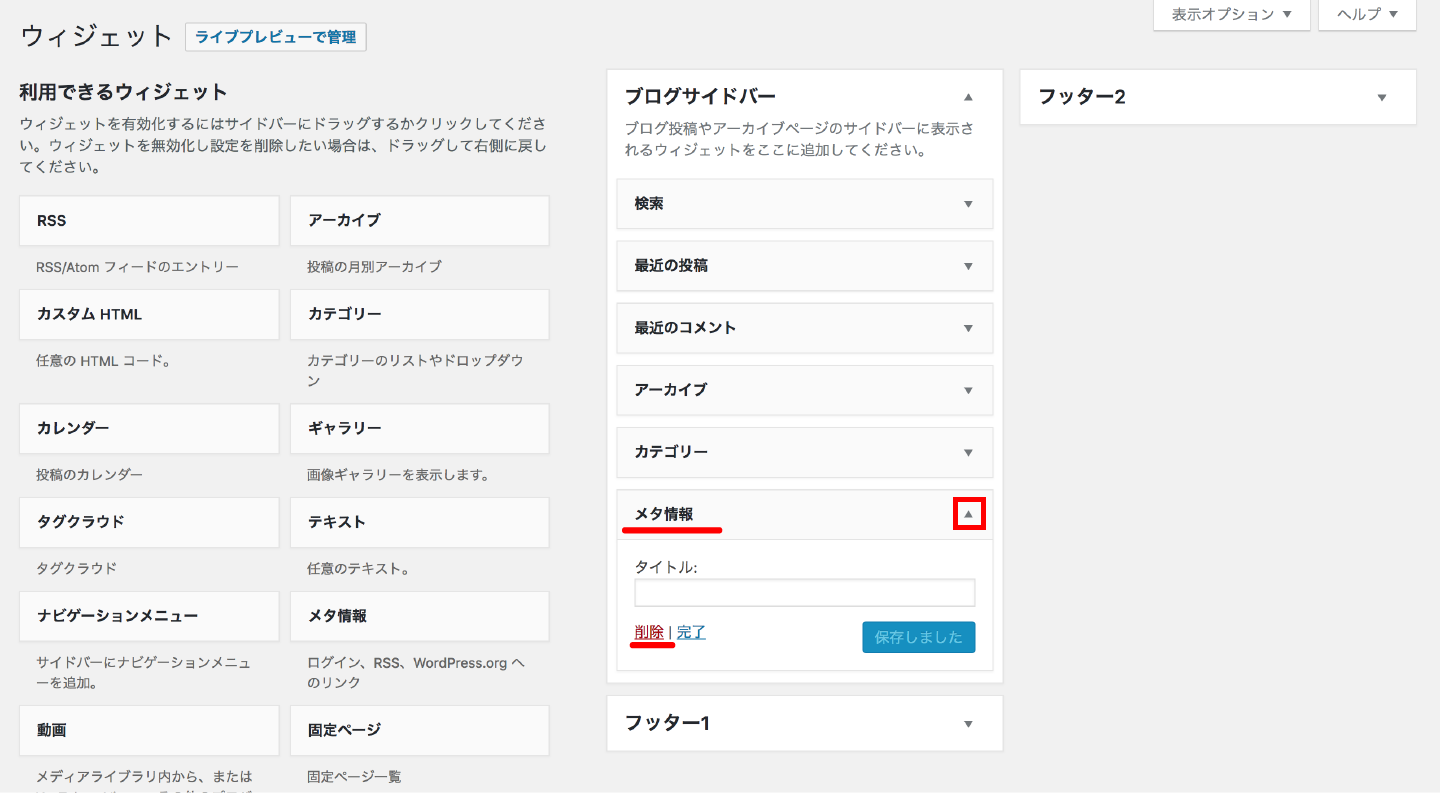The height and width of the screenshot is (793, 1440).
Task: Click the タイトル input field
Action: coord(804,592)
